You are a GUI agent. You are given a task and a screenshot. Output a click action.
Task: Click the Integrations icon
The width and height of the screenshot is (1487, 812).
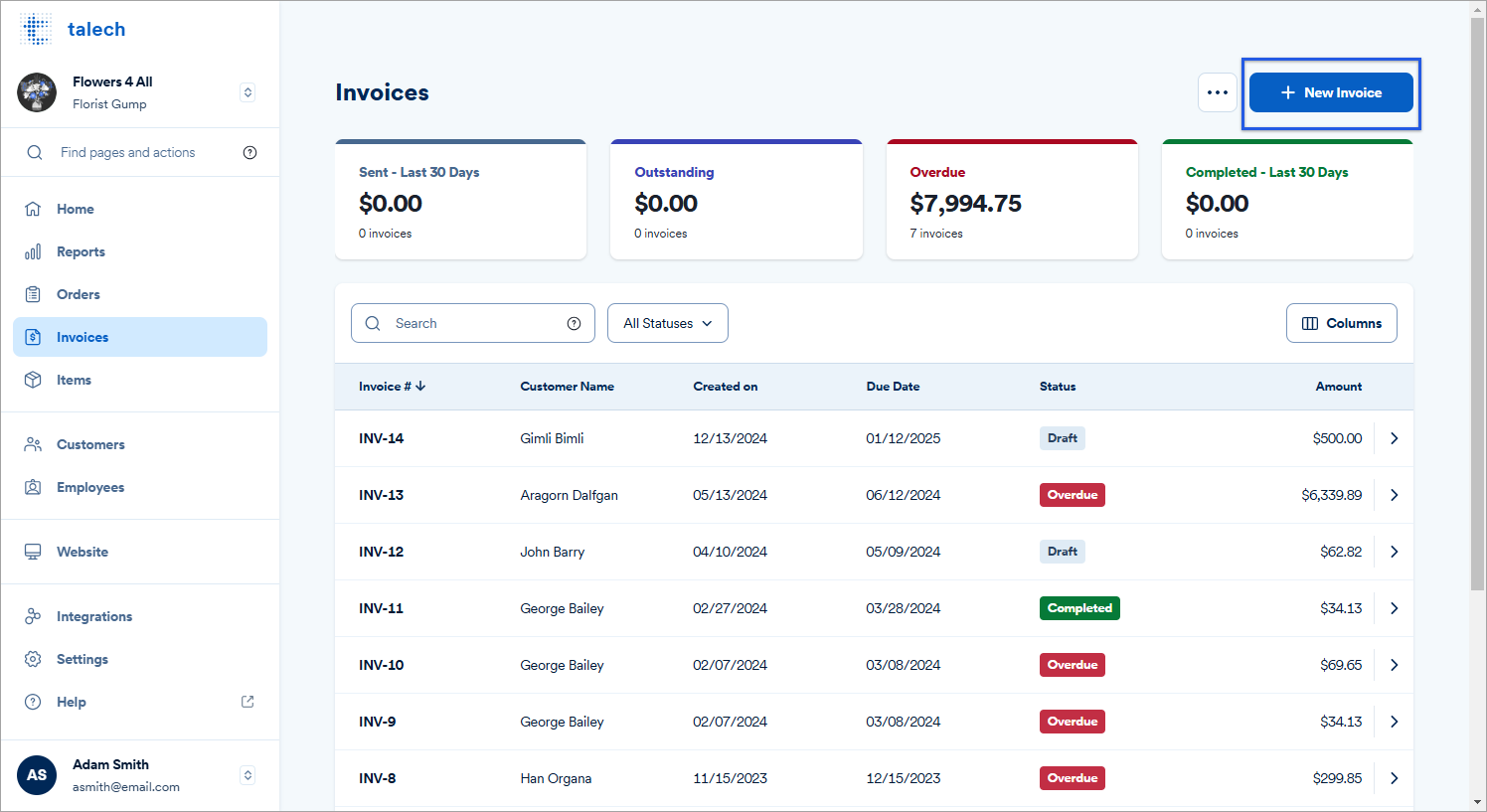coord(34,616)
